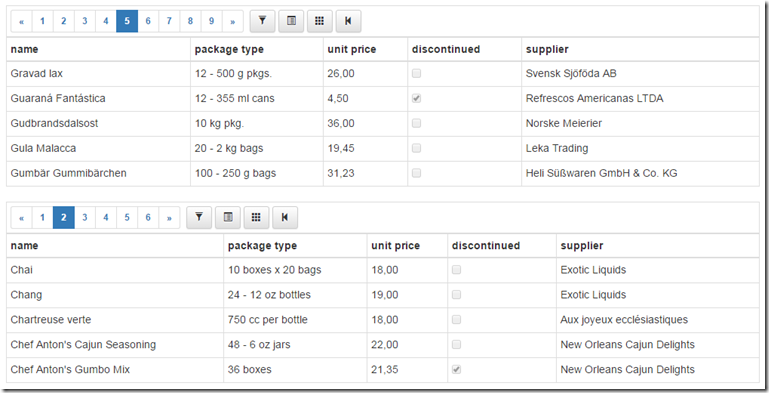The height and width of the screenshot is (393, 769).
Task: Go to page 3 in the bottom pager
Action: (x=85, y=217)
